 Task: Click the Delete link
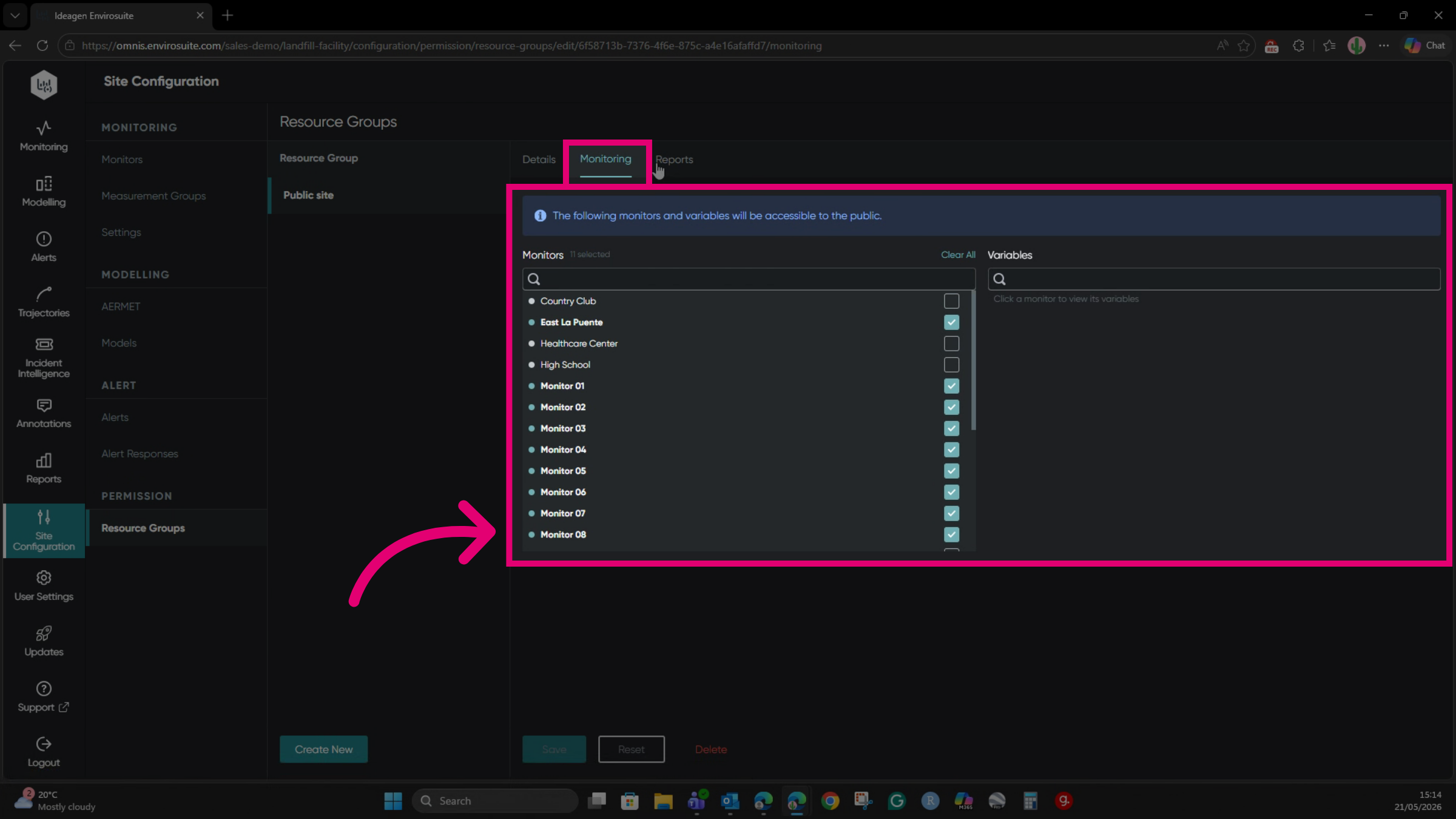711,750
